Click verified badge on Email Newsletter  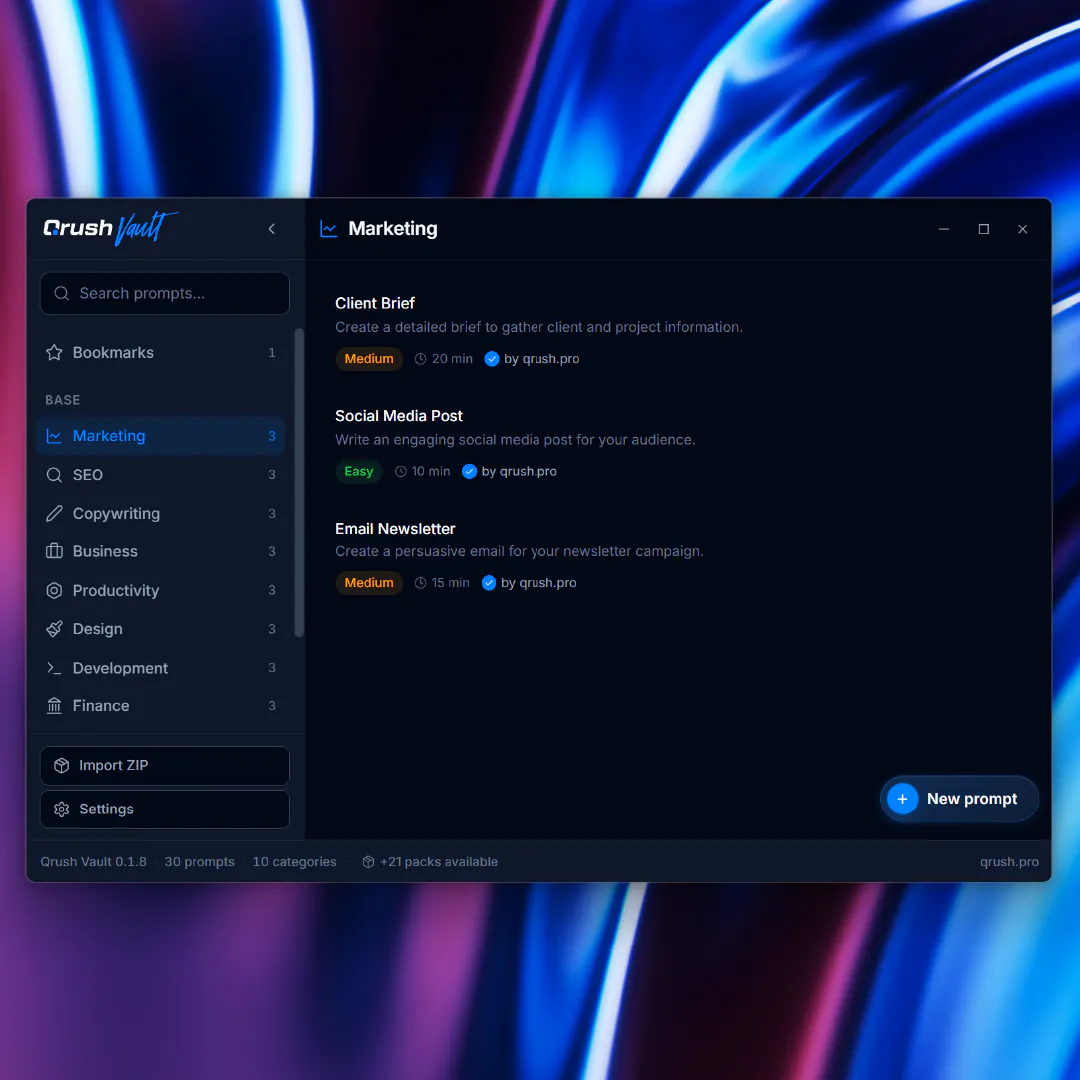point(488,583)
